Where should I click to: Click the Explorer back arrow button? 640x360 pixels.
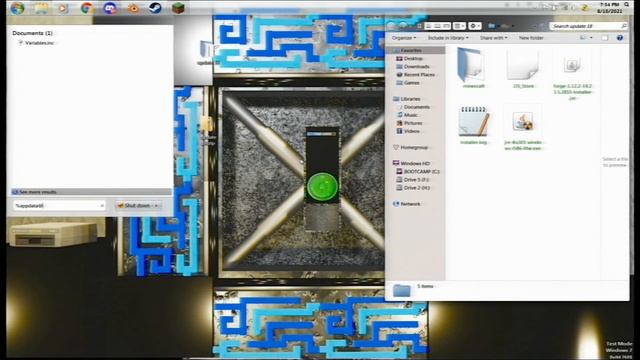pos(391,26)
